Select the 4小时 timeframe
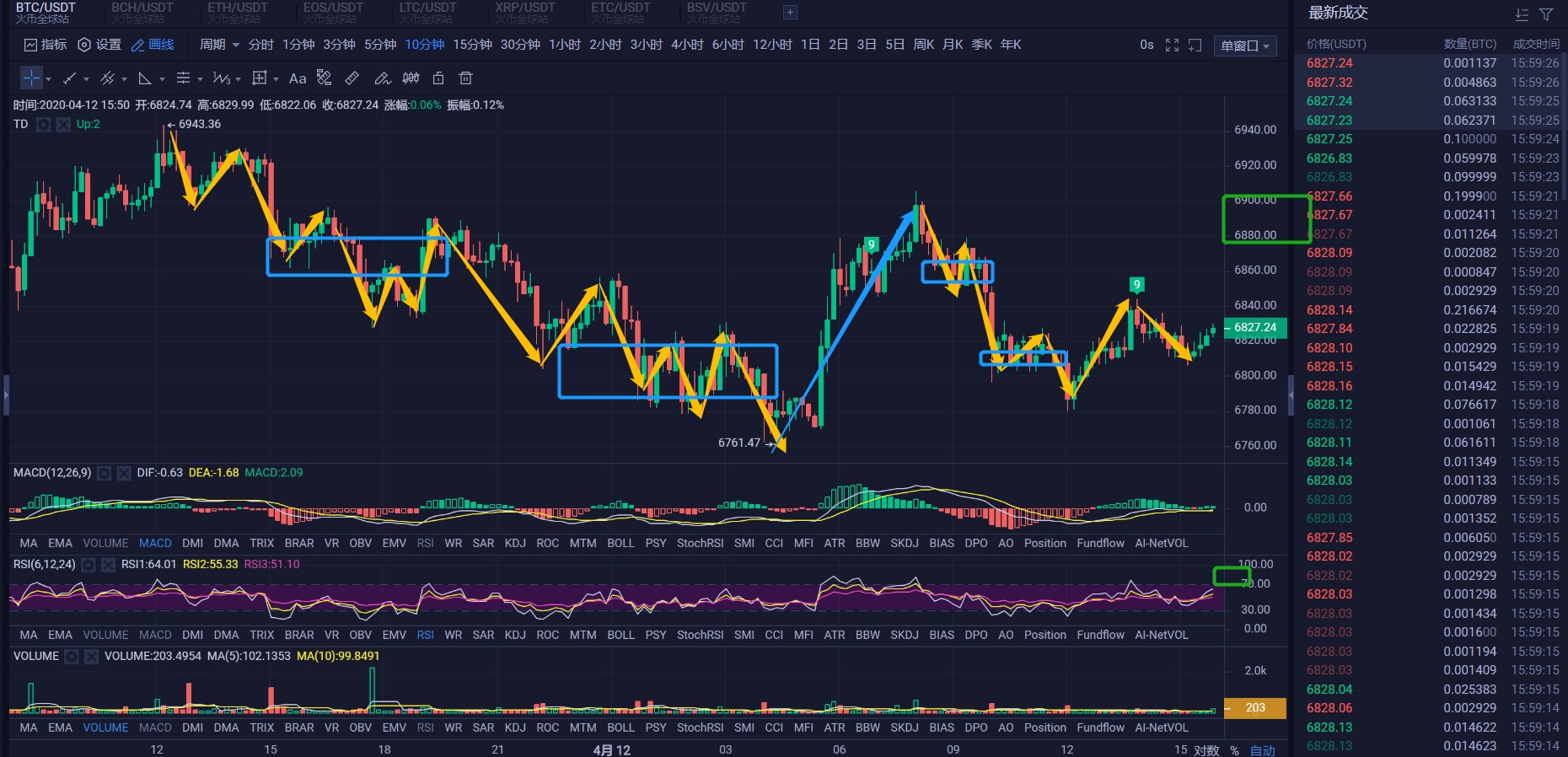 [x=687, y=45]
